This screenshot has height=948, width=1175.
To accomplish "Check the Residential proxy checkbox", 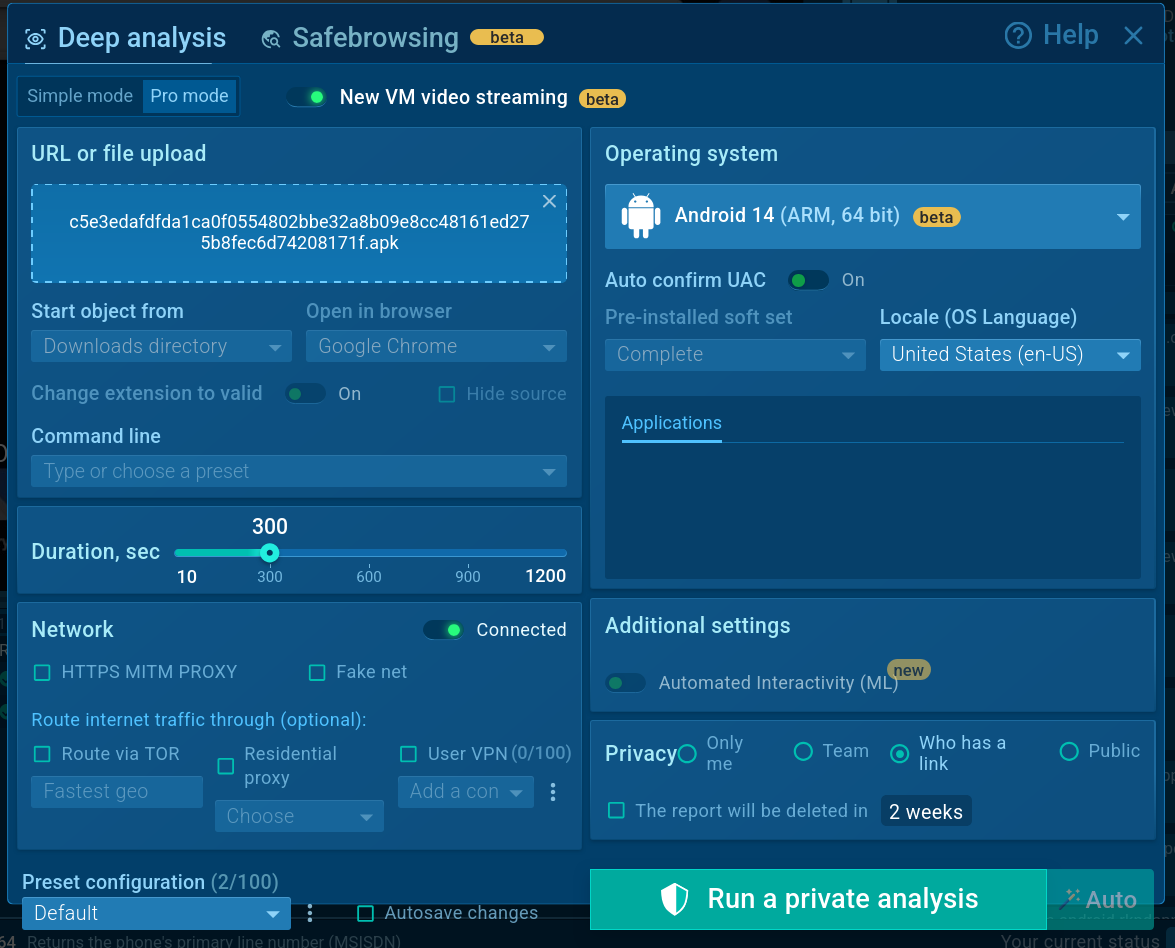I will point(226,766).
